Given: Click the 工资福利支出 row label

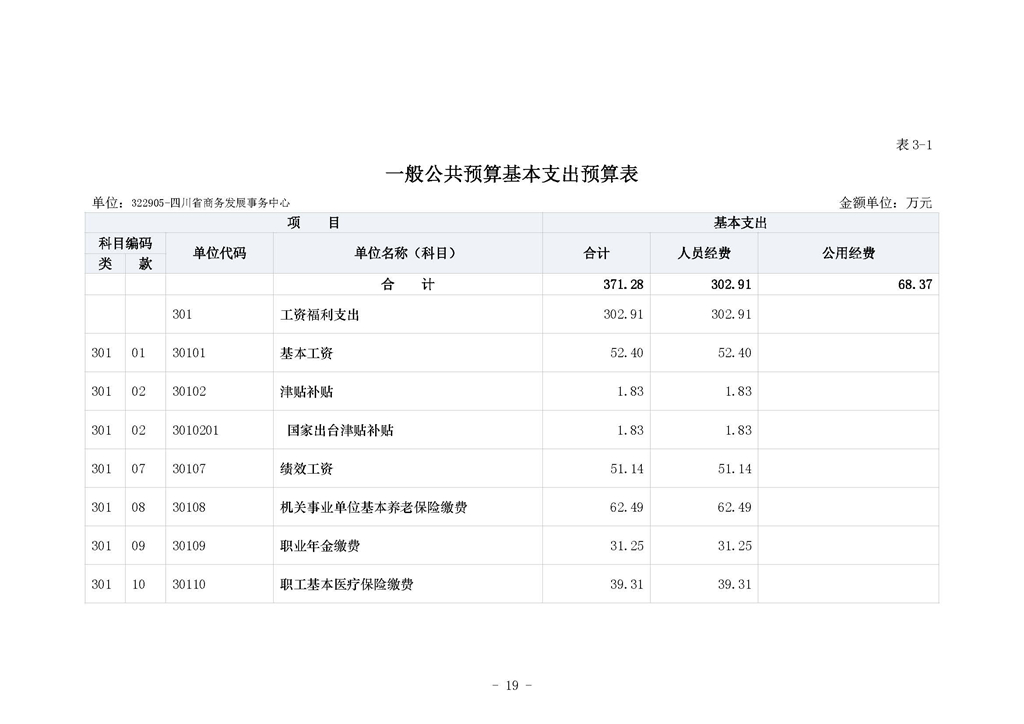Looking at the screenshot, I should 320,314.
